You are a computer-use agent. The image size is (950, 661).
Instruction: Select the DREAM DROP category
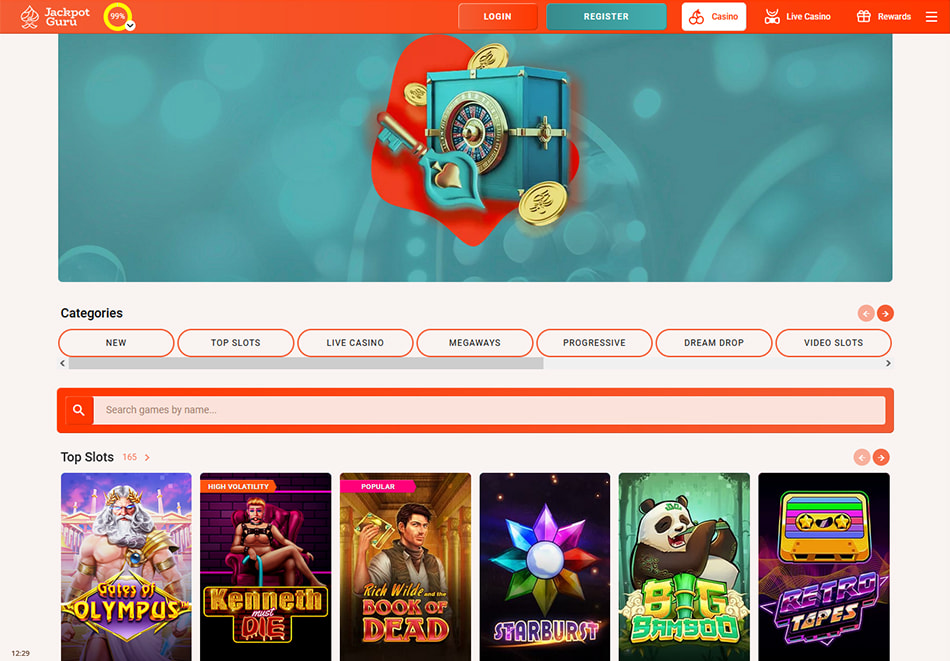[x=714, y=343]
